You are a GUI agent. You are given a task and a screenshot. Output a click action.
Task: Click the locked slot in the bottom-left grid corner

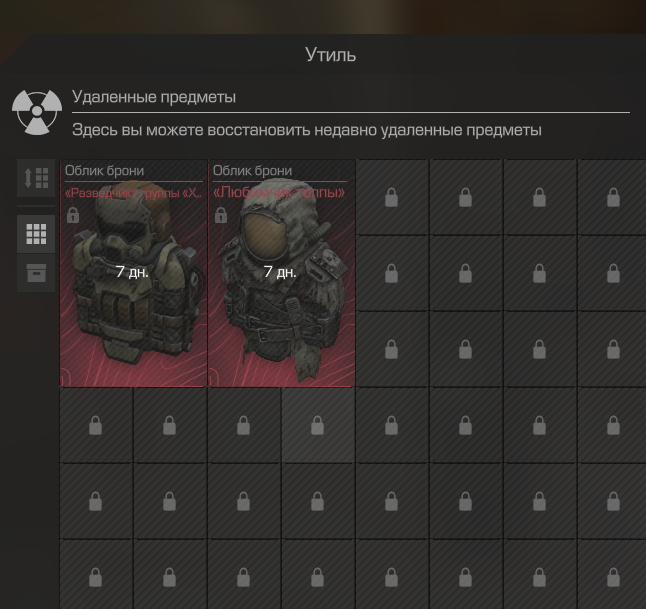coord(96,577)
